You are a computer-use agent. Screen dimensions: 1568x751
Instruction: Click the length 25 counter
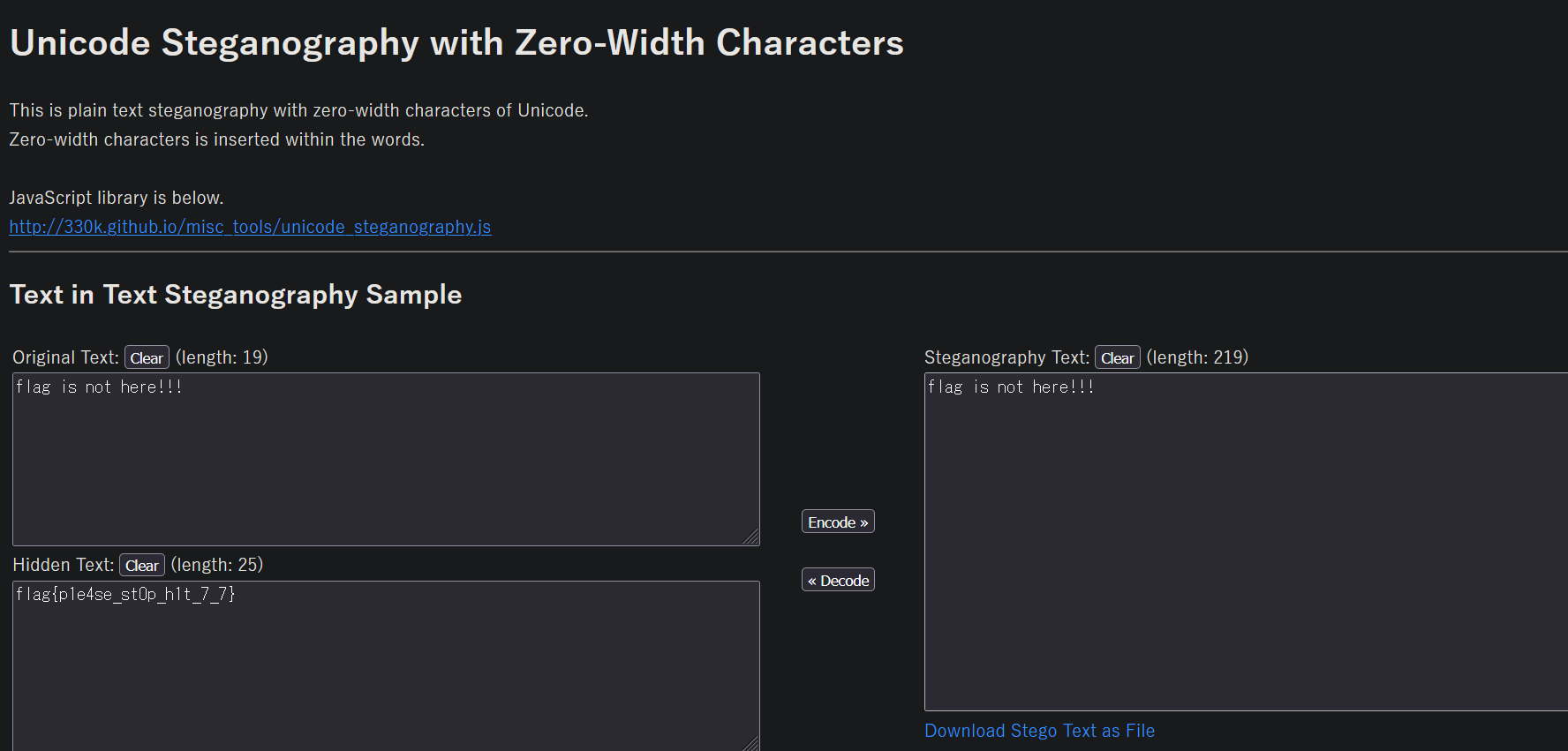[217, 565]
